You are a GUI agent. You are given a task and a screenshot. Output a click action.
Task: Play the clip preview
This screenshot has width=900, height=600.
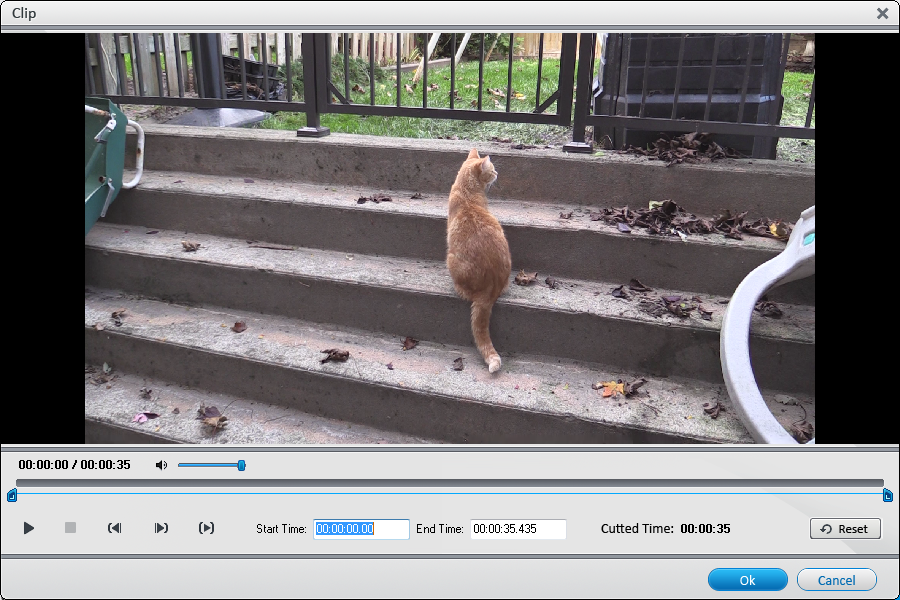pos(29,528)
